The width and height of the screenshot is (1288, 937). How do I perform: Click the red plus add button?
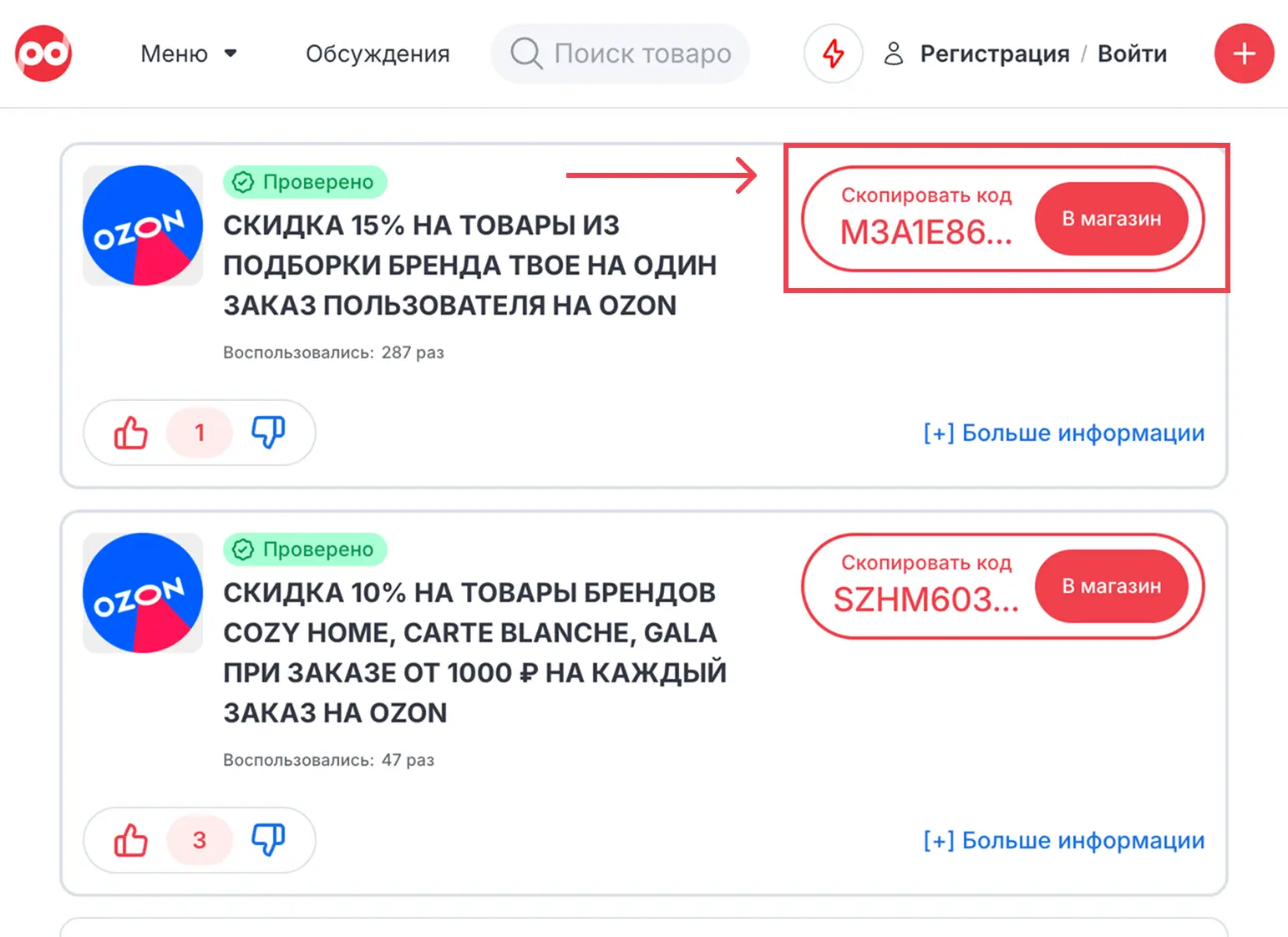point(1244,53)
